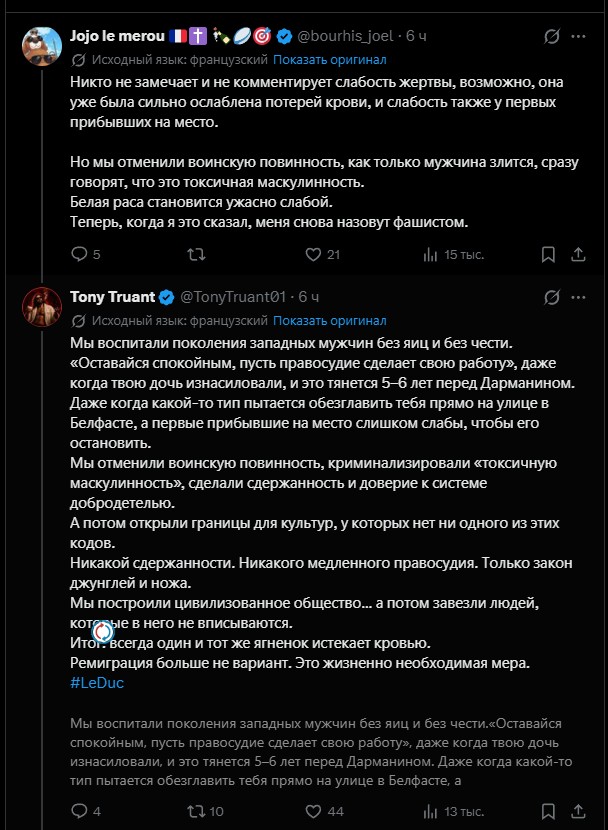
Task: Repost Jojo le merou's post
Action: pyautogui.click(x=196, y=255)
